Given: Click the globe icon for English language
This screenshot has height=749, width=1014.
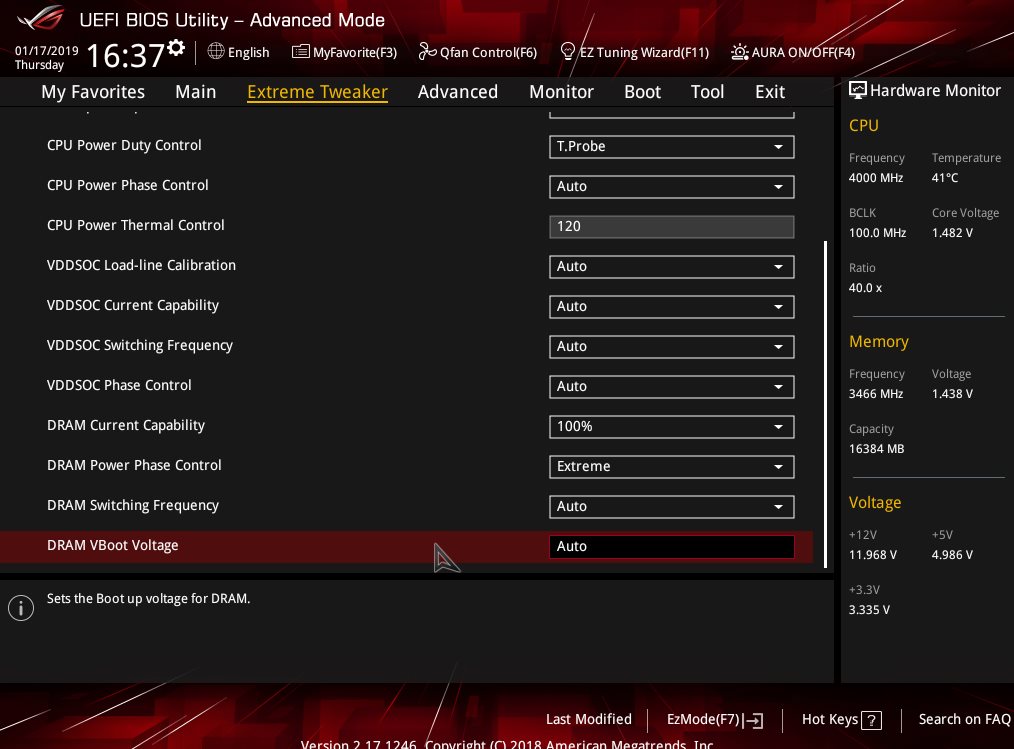Looking at the screenshot, I should pos(216,51).
